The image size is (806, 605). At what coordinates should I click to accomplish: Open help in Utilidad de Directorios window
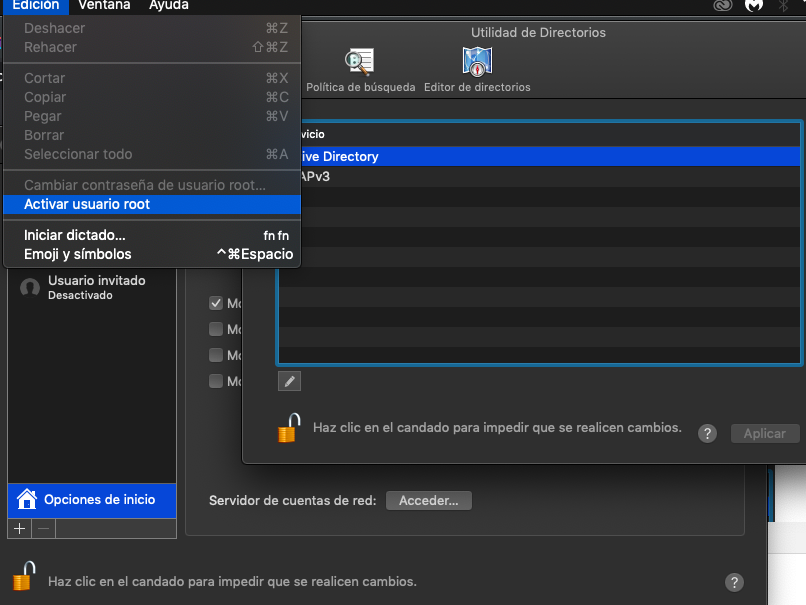pos(707,434)
